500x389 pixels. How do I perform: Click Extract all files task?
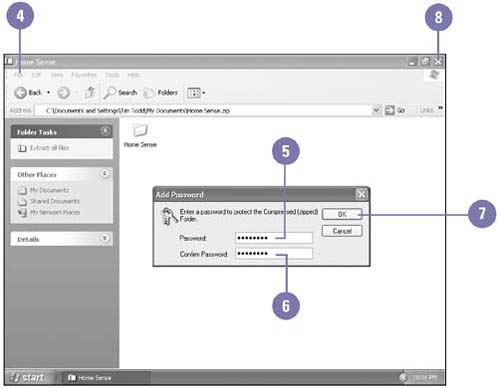(44, 148)
